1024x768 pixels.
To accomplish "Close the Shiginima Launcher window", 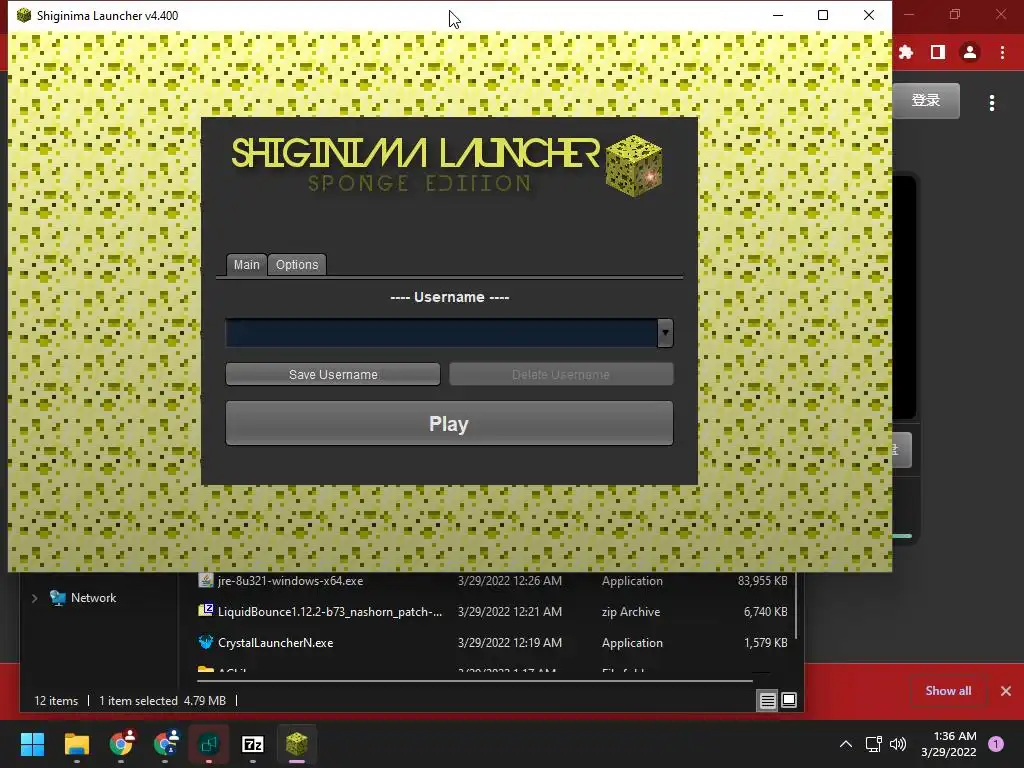I will click(869, 15).
